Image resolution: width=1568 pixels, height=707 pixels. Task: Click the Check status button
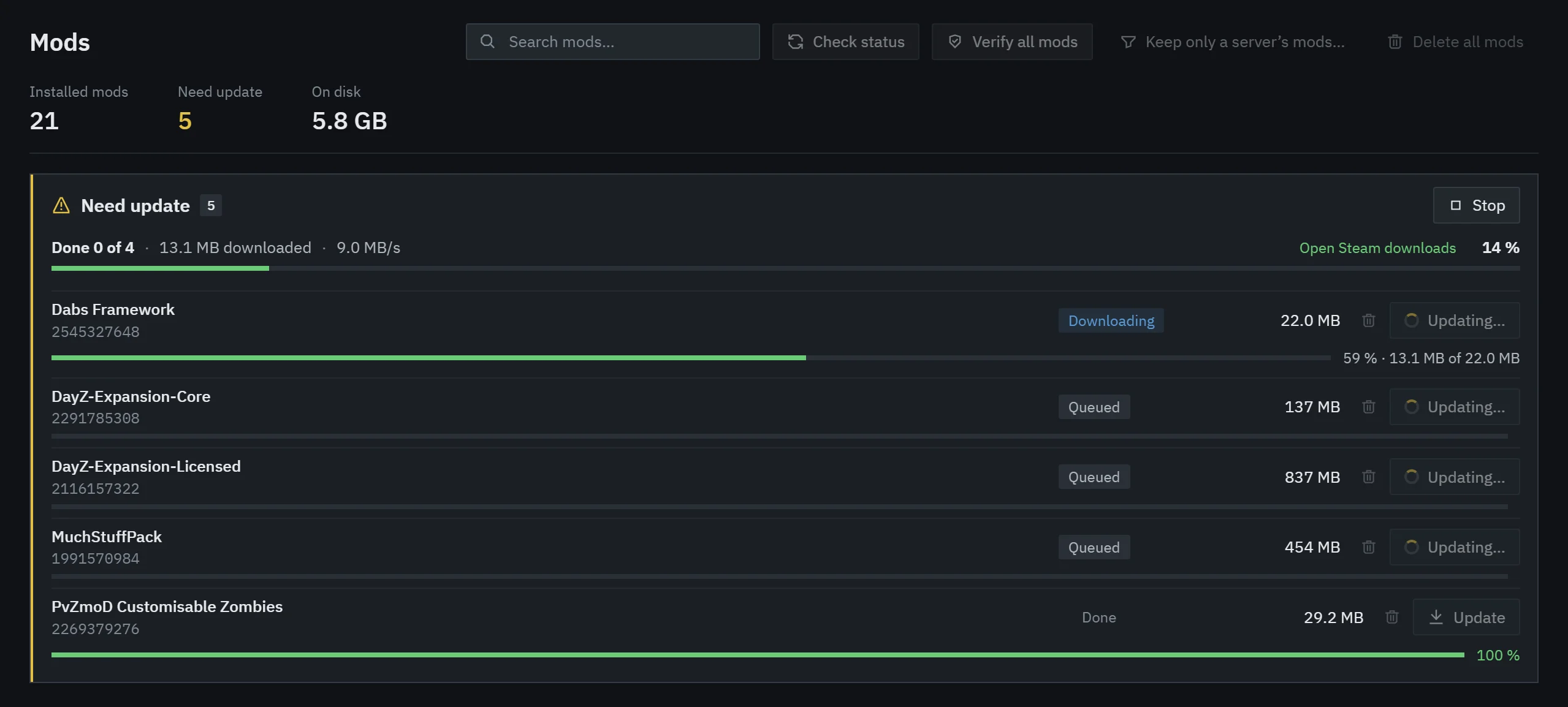(x=845, y=42)
